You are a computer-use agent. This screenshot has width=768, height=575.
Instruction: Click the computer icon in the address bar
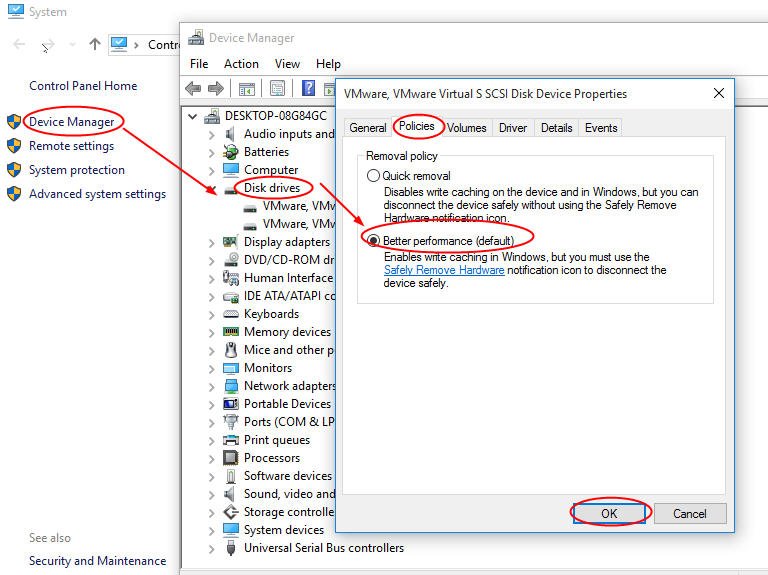click(119, 45)
